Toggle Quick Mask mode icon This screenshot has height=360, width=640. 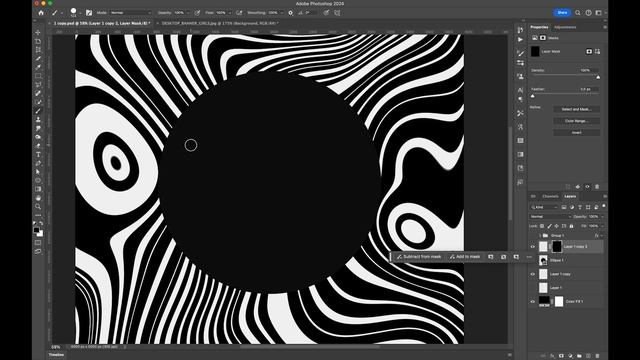coord(38,242)
